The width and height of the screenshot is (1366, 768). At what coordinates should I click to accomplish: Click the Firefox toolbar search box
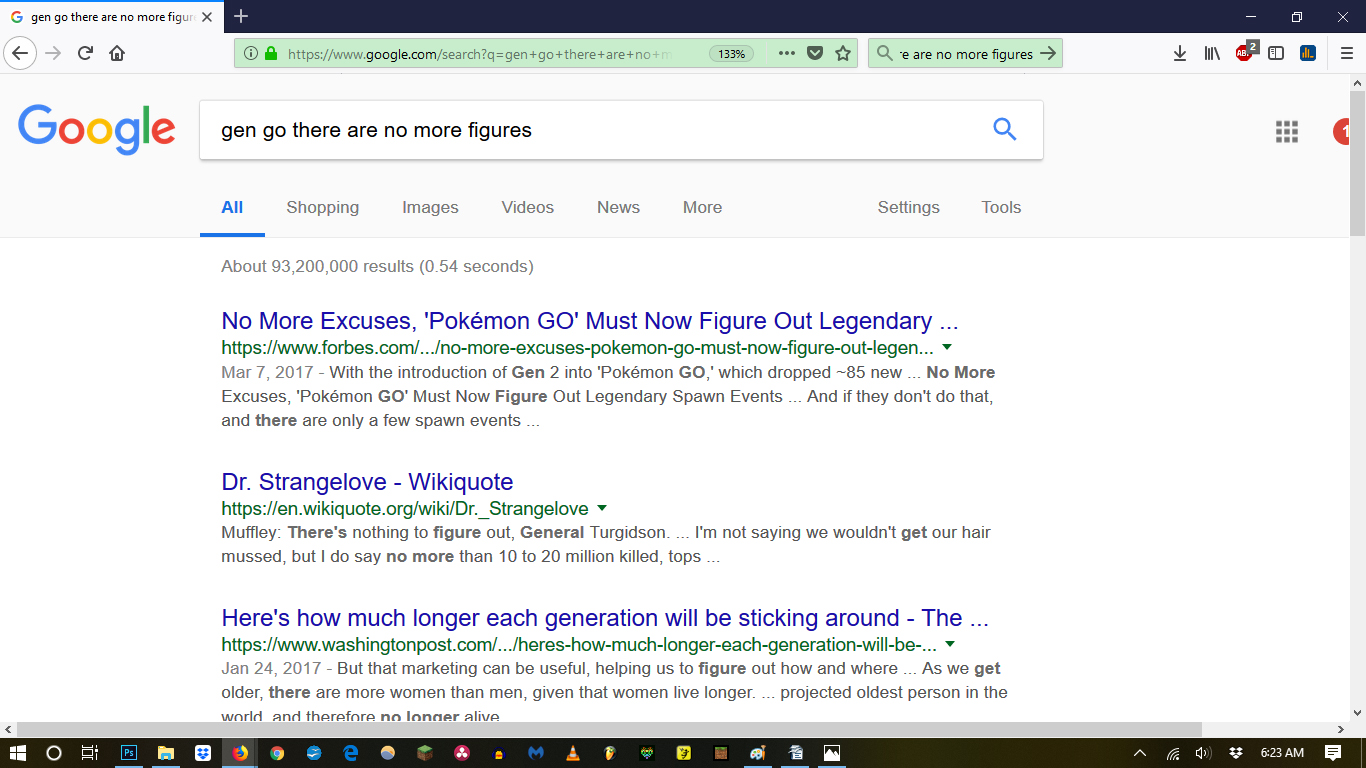[x=965, y=54]
